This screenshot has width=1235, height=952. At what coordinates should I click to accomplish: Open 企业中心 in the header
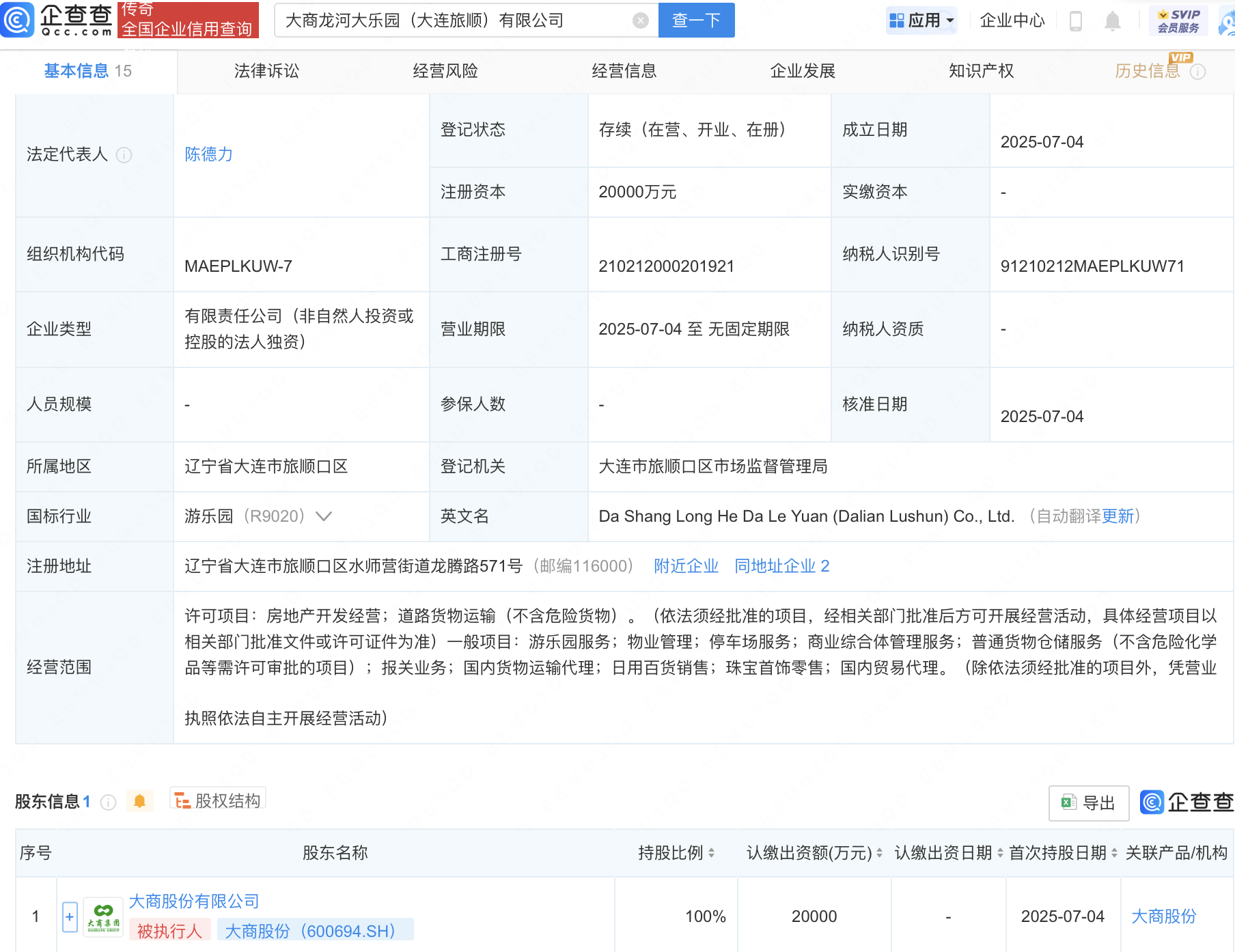1012,21
